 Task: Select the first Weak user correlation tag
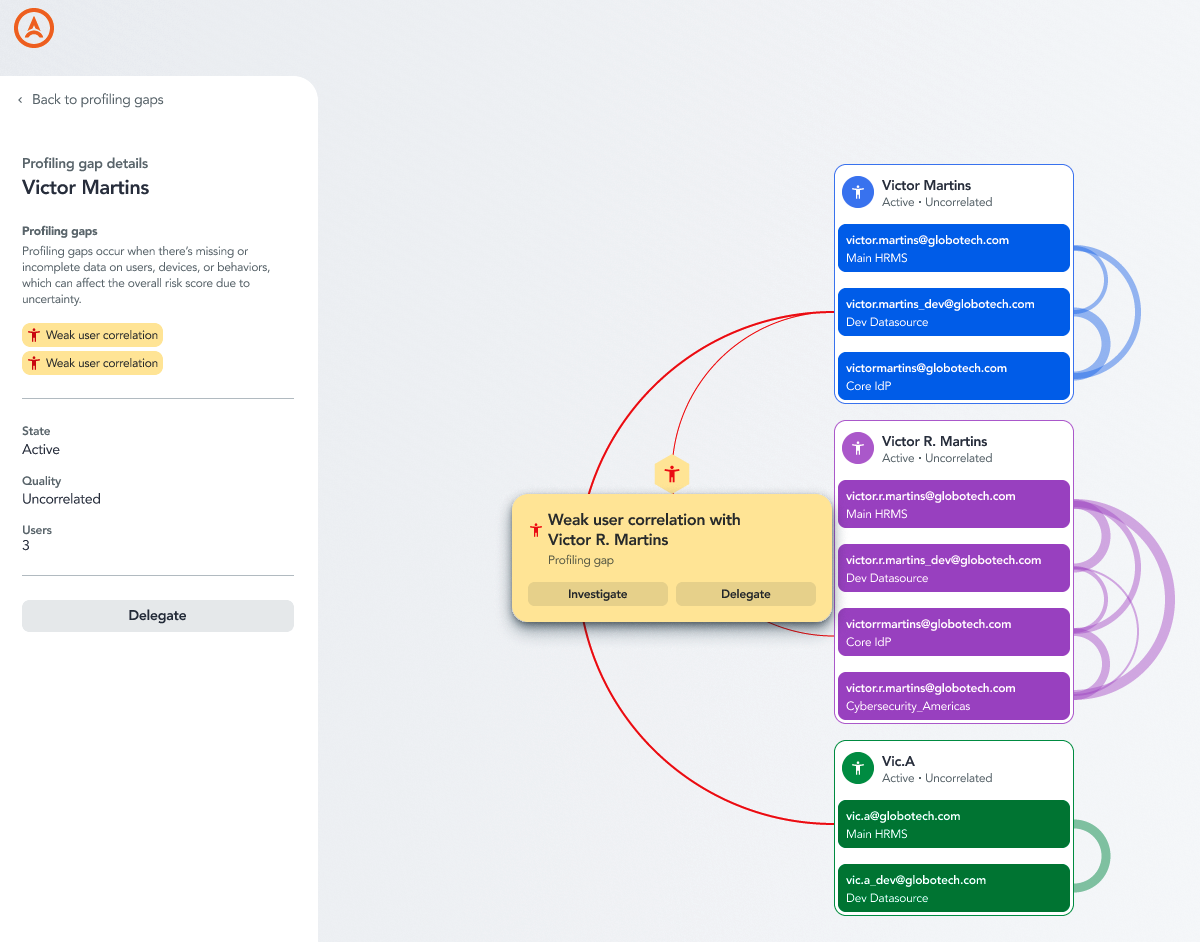(92, 335)
